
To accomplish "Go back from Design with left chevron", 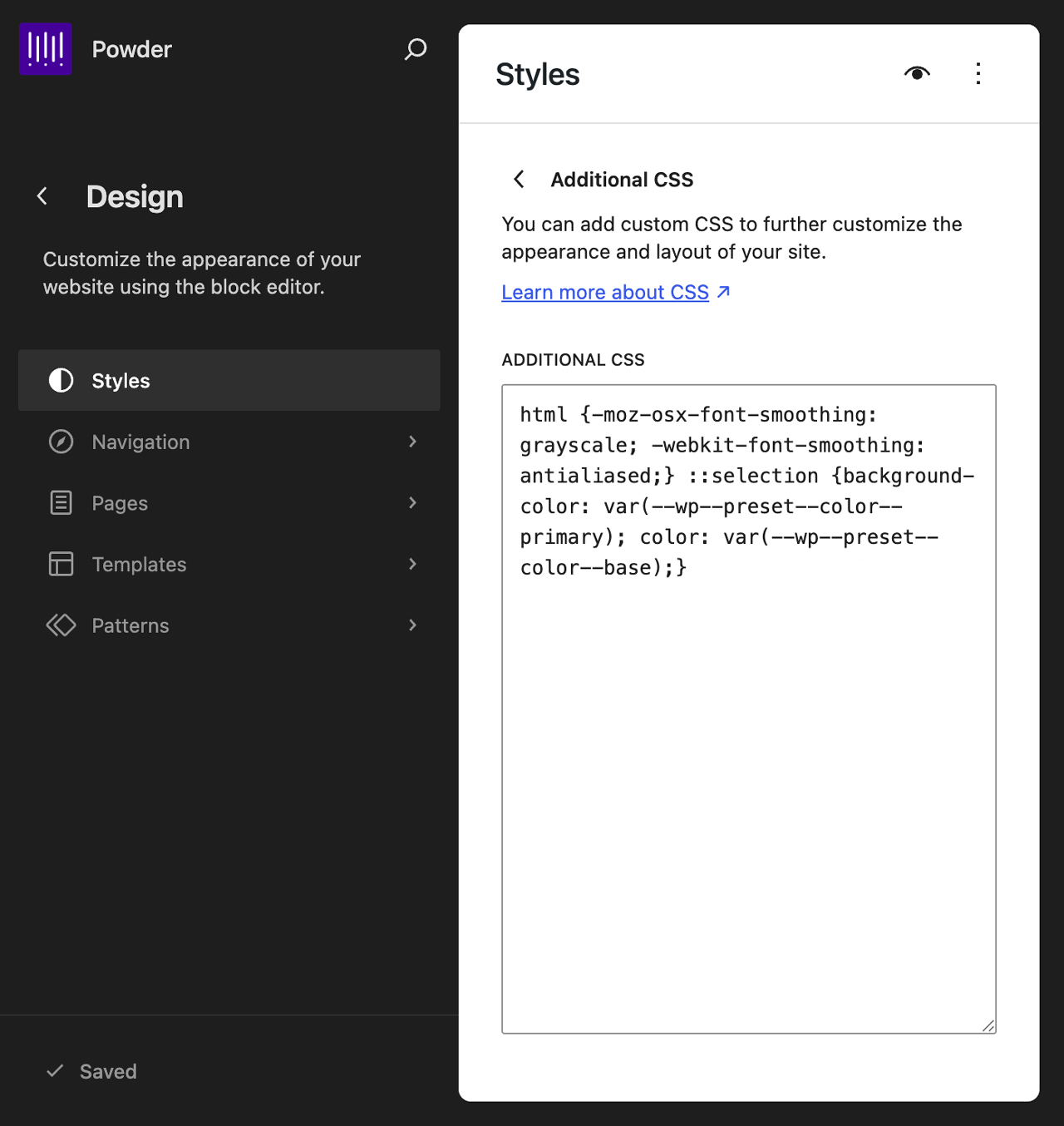I will click(42, 196).
